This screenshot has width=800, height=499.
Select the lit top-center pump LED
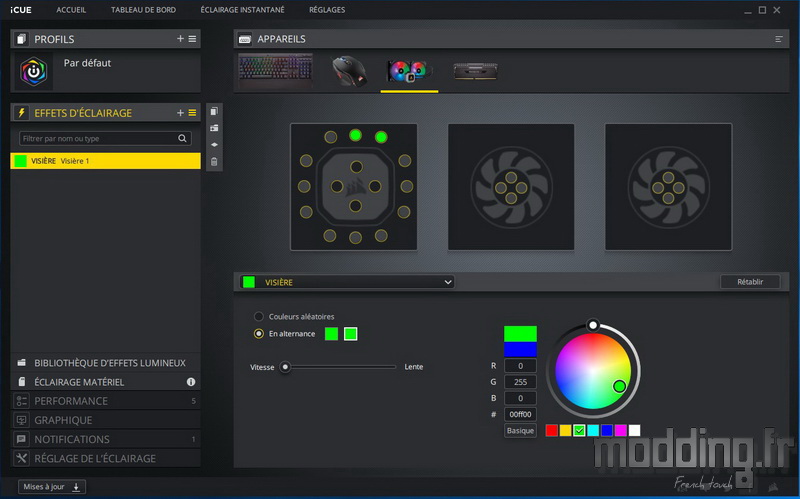(356, 135)
